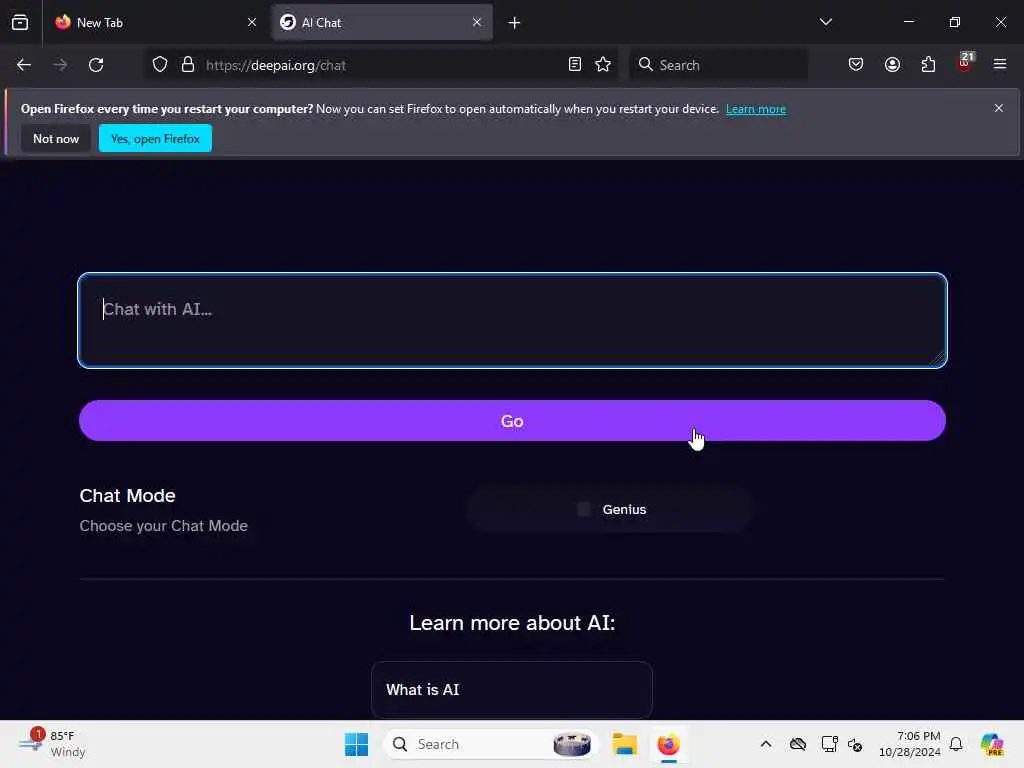Dismiss the Firefox startup notification bar
This screenshot has width=1024, height=768.
coord(999,108)
